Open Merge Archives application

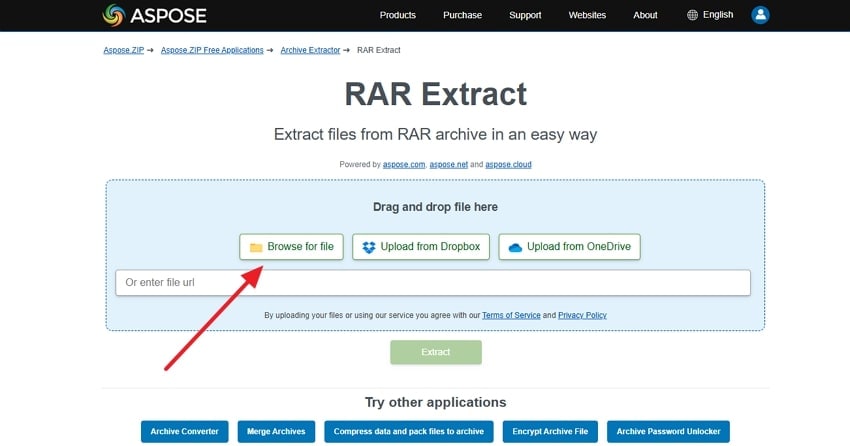pyautogui.click(x=276, y=431)
